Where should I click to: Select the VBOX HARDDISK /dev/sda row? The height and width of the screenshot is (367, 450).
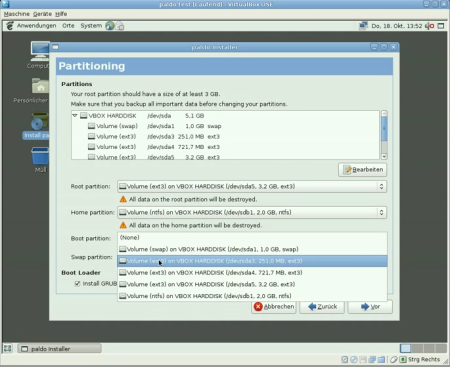[x=225, y=116]
